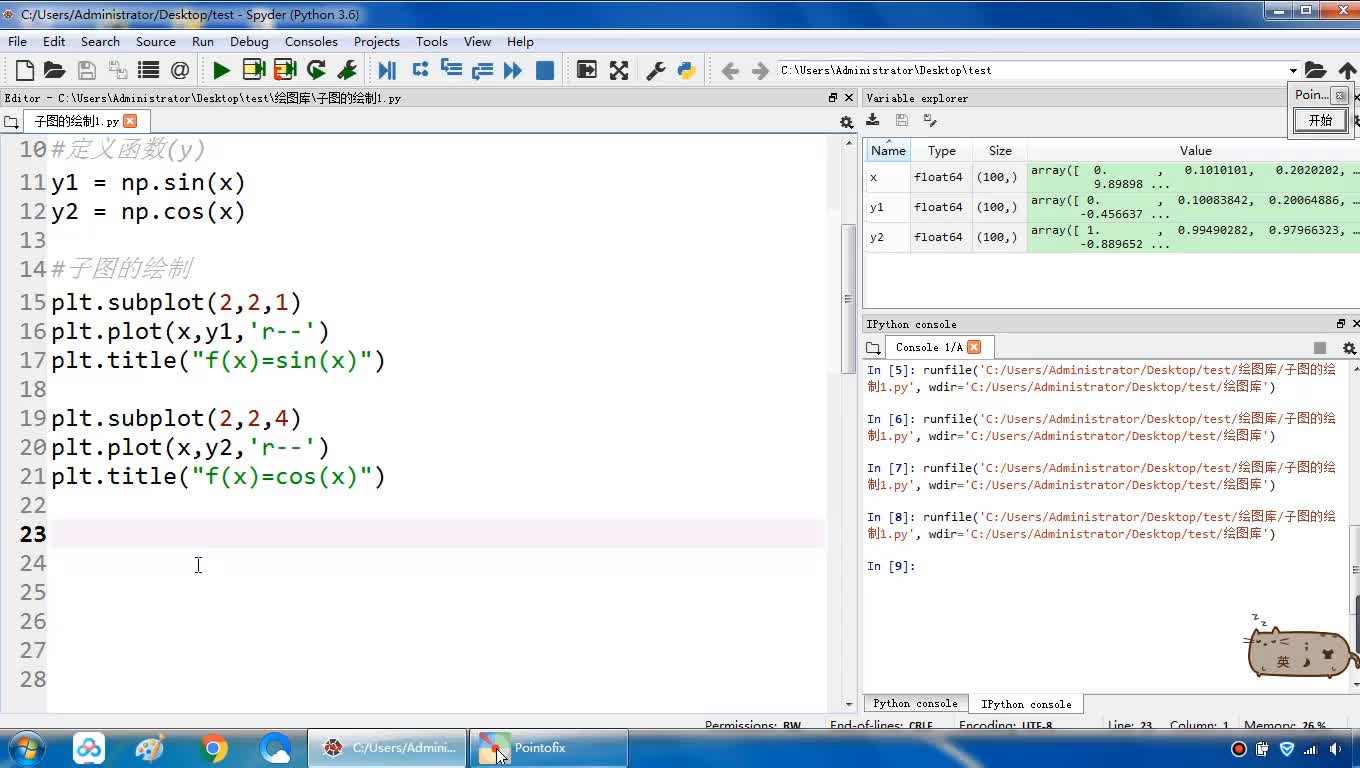Sort variables by the Size column header

click(x=1000, y=151)
